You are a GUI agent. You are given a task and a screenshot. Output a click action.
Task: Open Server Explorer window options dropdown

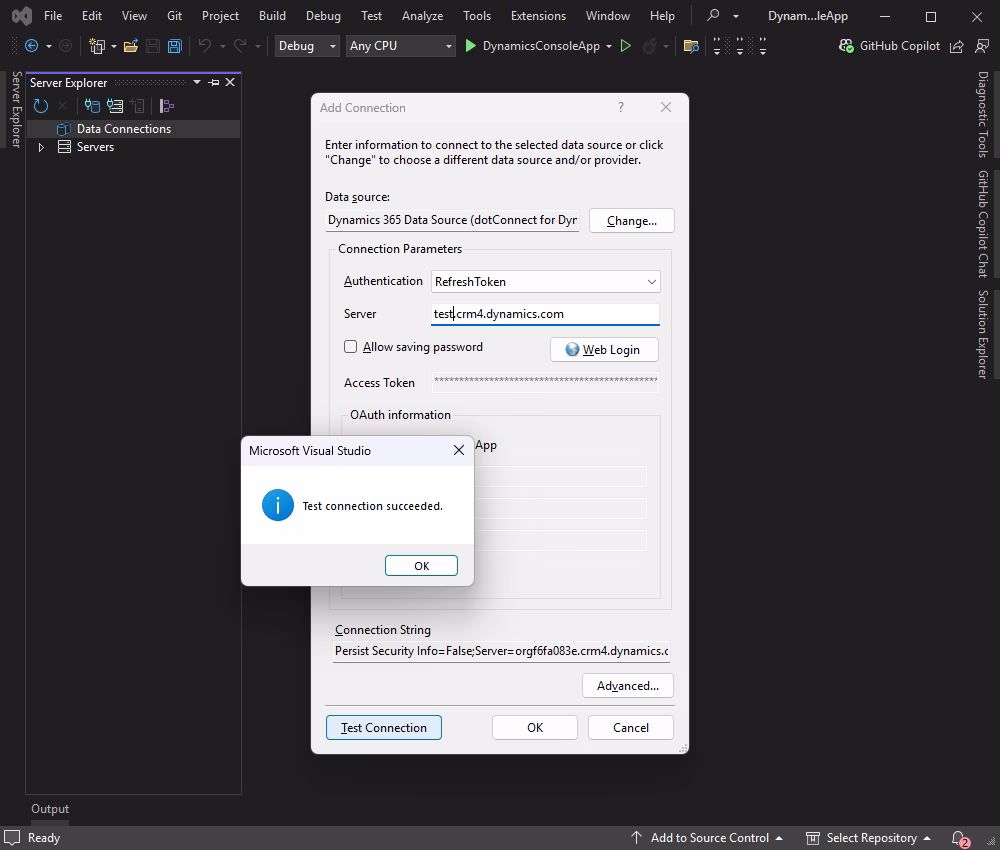pos(196,82)
